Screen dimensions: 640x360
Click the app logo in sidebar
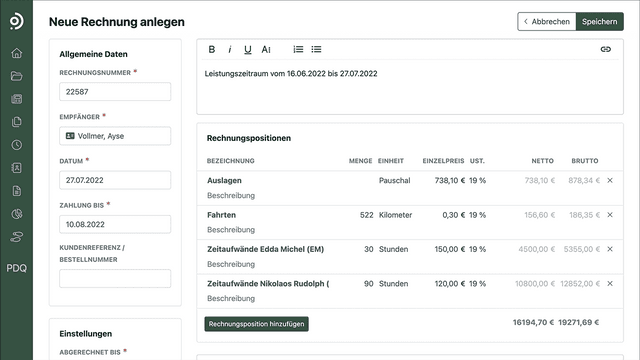coord(16,21)
